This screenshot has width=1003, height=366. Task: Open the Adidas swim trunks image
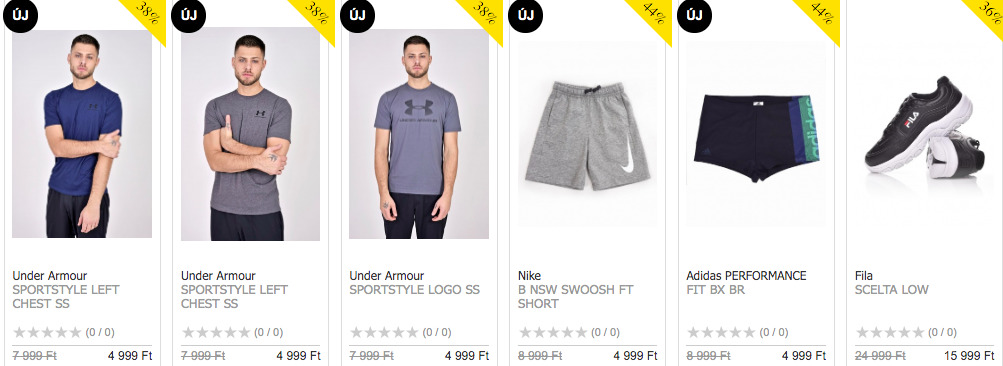pos(755,135)
